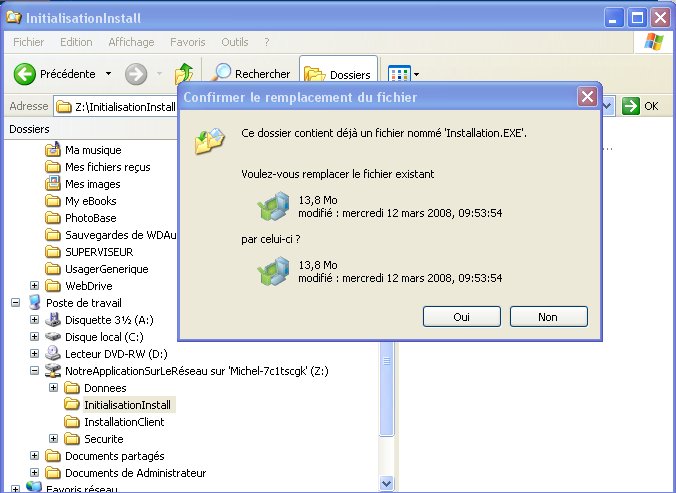Click the network drive (Z:) icon
The image size is (676, 493).
[53, 371]
